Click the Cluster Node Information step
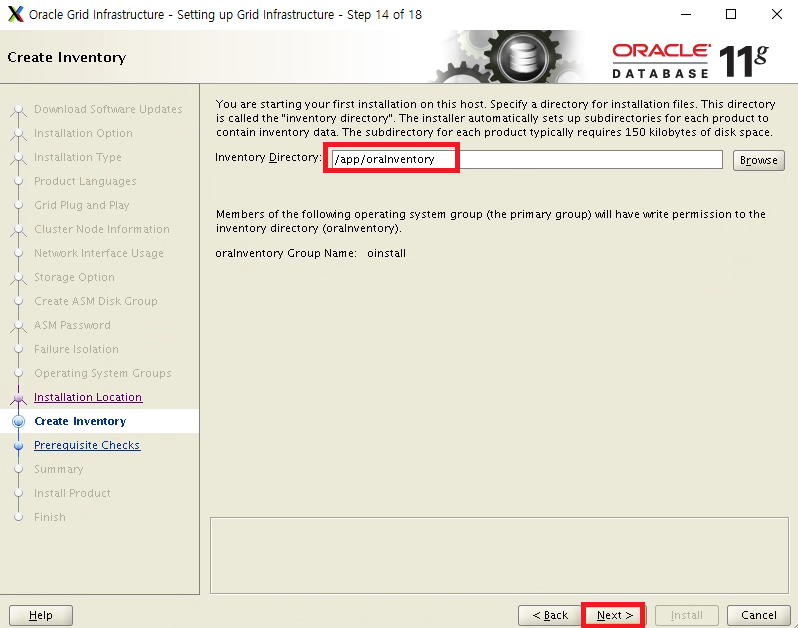 [x=102, y=229]
